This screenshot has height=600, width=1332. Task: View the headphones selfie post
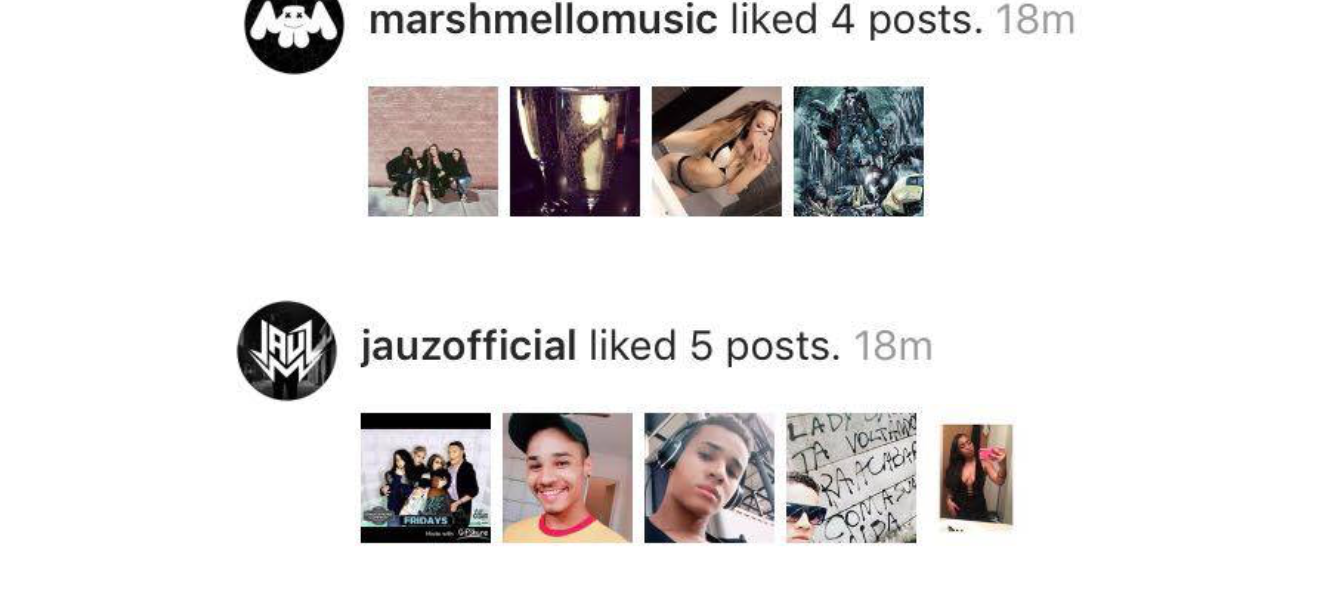709,478
